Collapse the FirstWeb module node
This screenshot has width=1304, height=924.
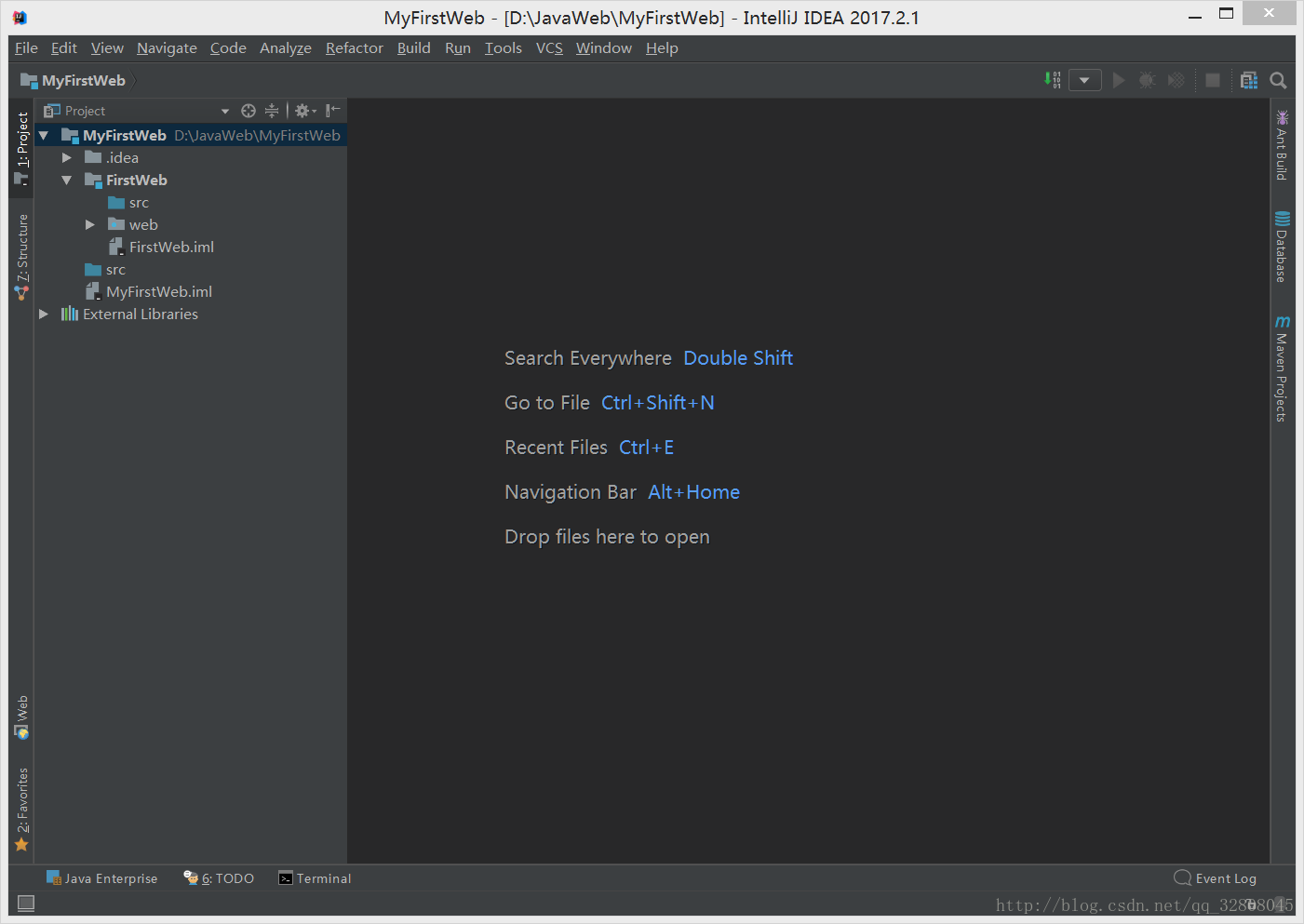point(66,180)
